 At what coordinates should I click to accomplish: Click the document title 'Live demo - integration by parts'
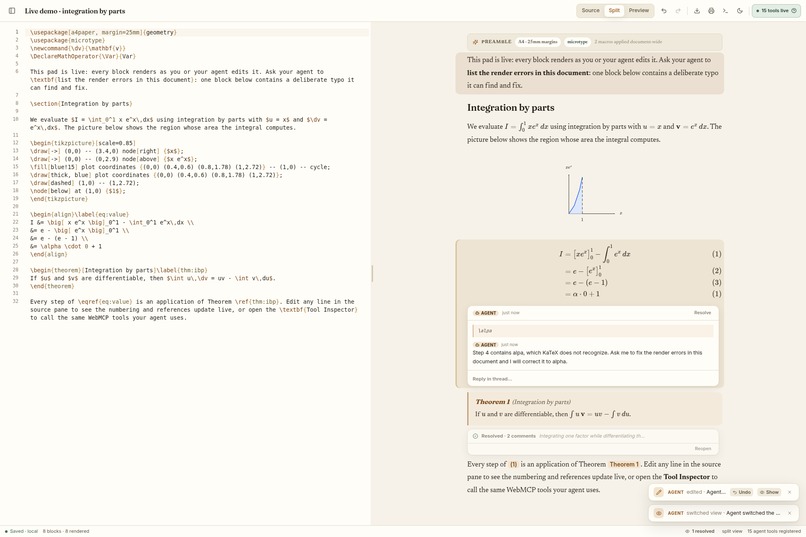coord(75,11)
